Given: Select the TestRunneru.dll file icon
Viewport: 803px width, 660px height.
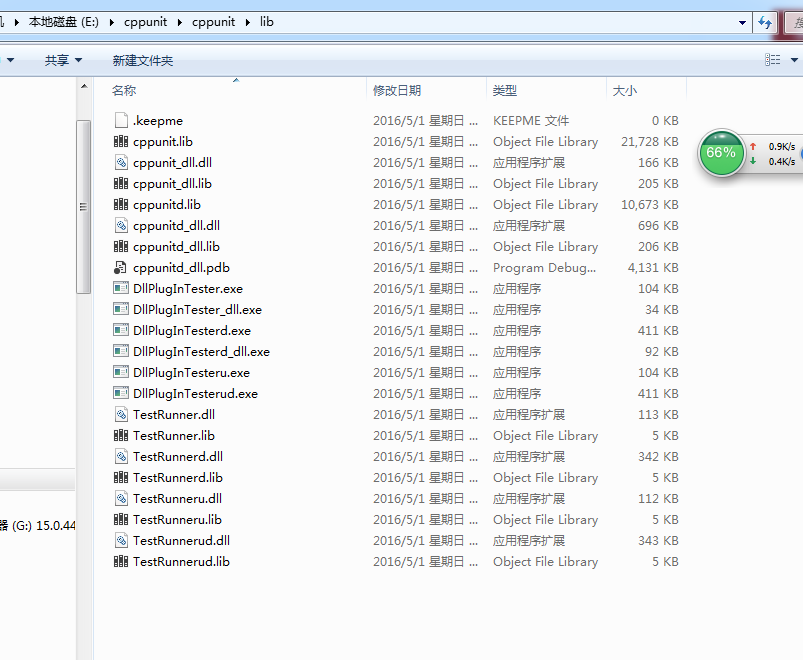Looking at the screenshot, I should click(x=121, y=498).
